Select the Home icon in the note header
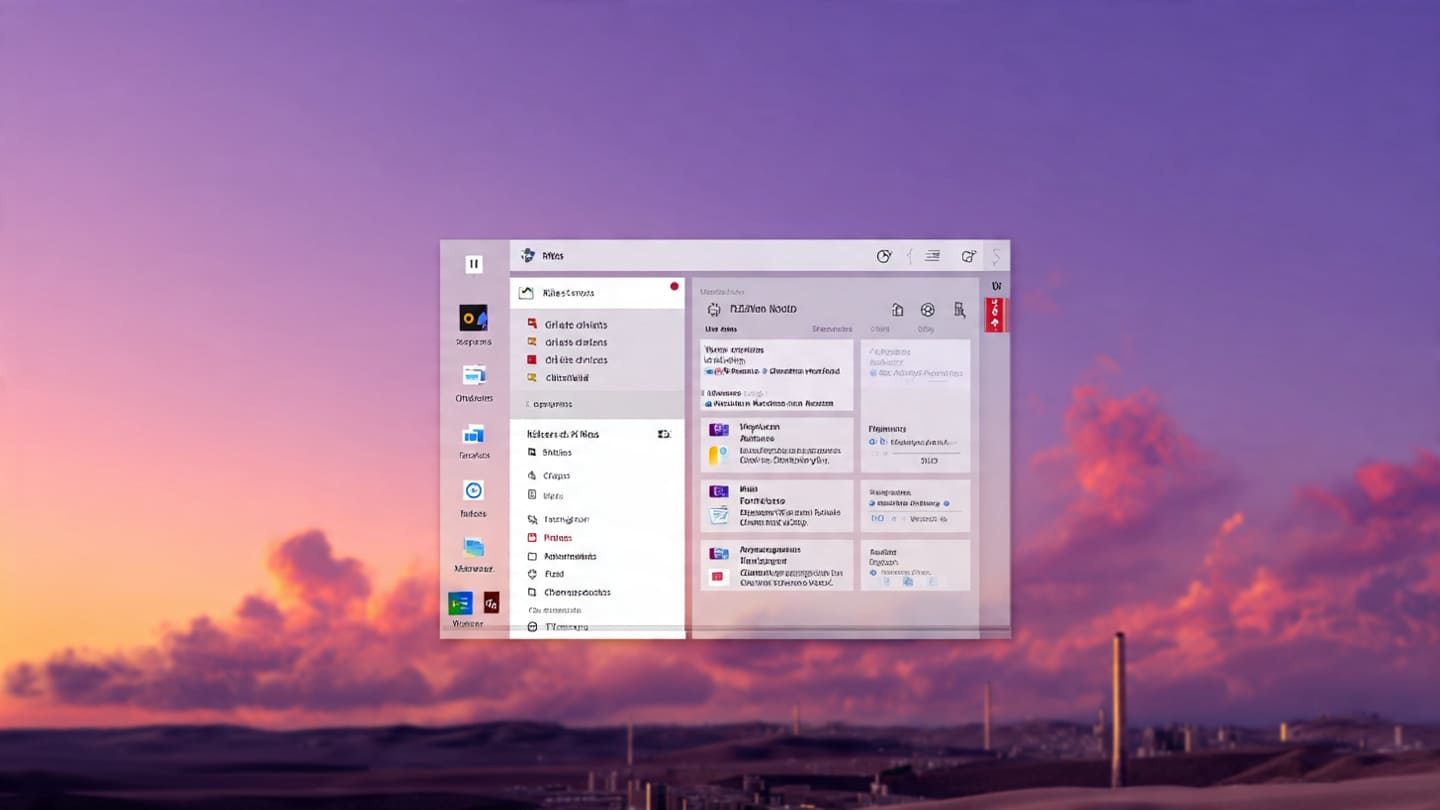The image size is (1440, 810). click(x=898, y=310)
